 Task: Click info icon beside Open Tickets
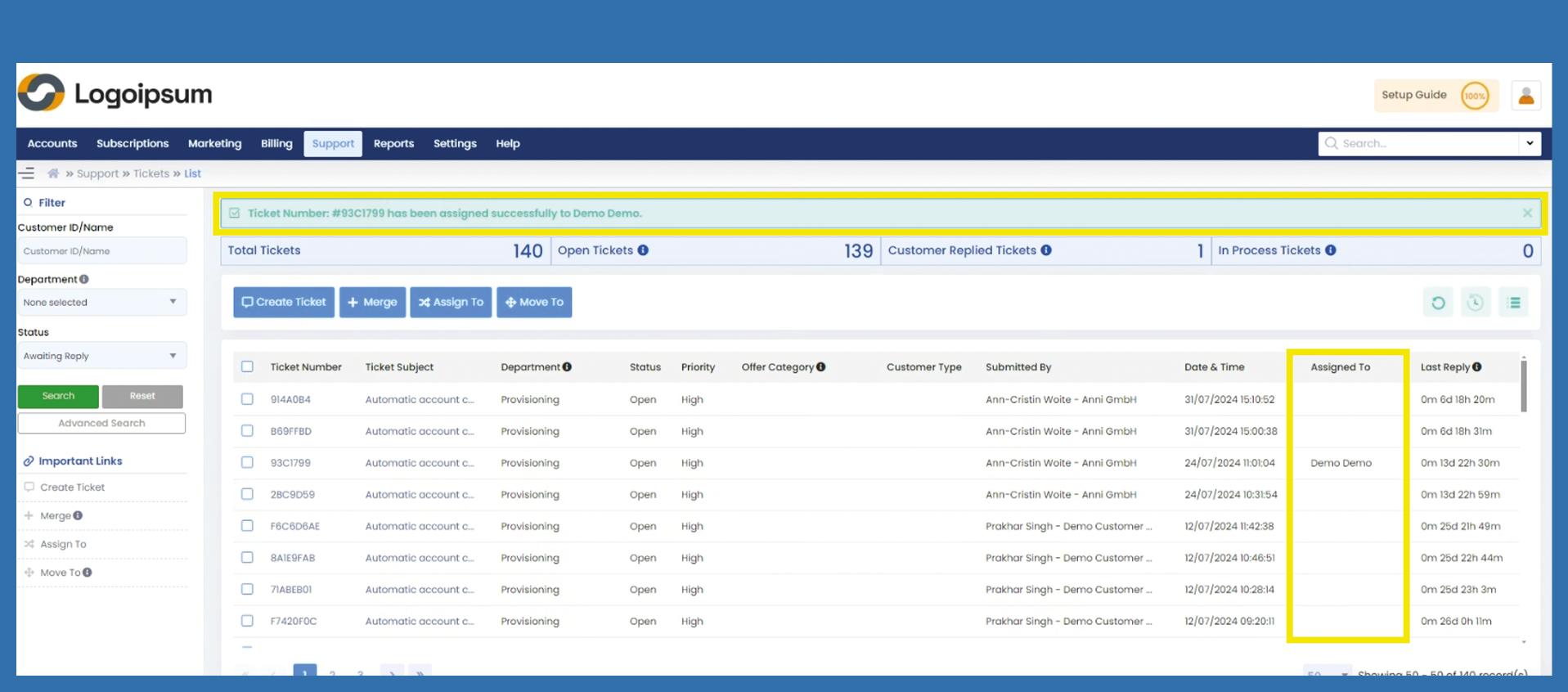pyautogui.click(x=643, y=250)
